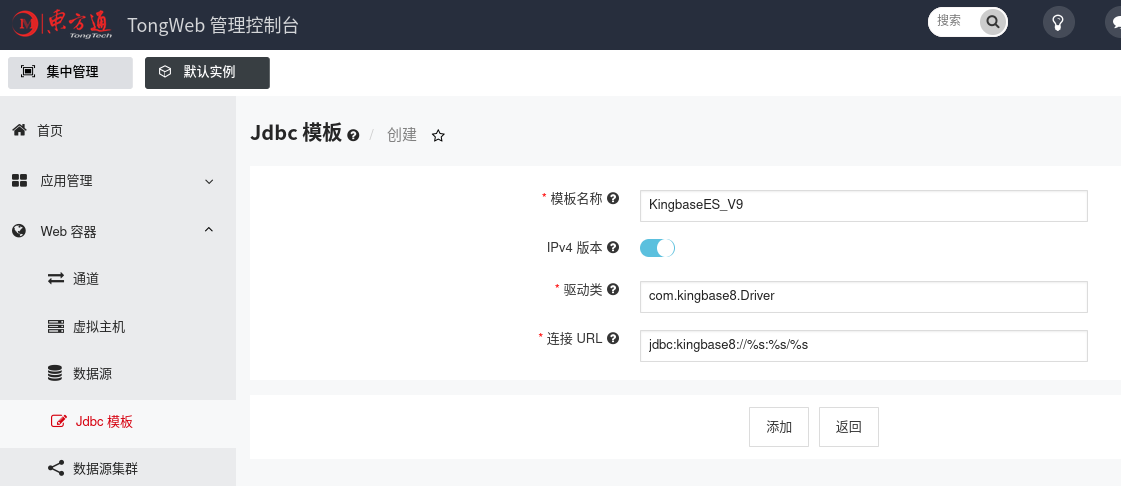Click the database icon beside 数据源
Viewport: 1121px width, 486px height.
pyautogui.click(x=55, y=373)
